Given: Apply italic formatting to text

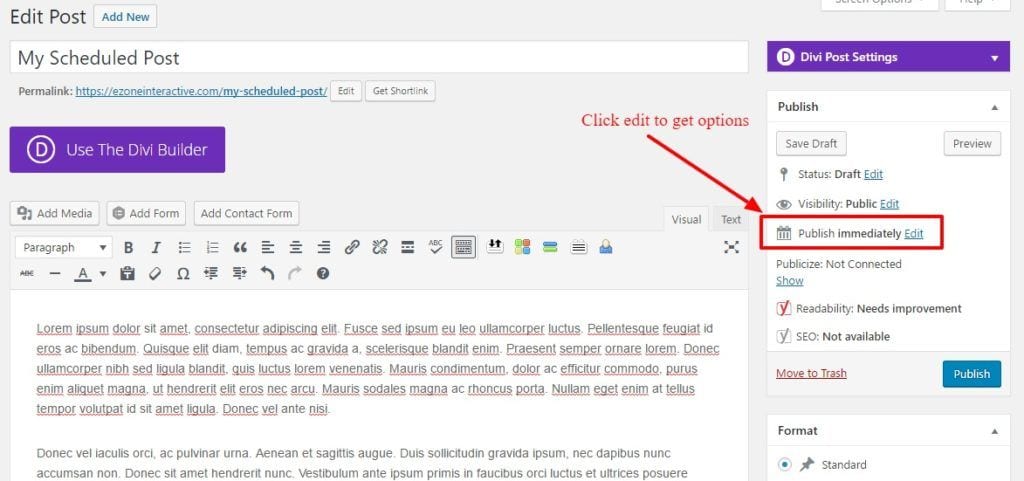Looking at the screenshot, I should point(156,247).
